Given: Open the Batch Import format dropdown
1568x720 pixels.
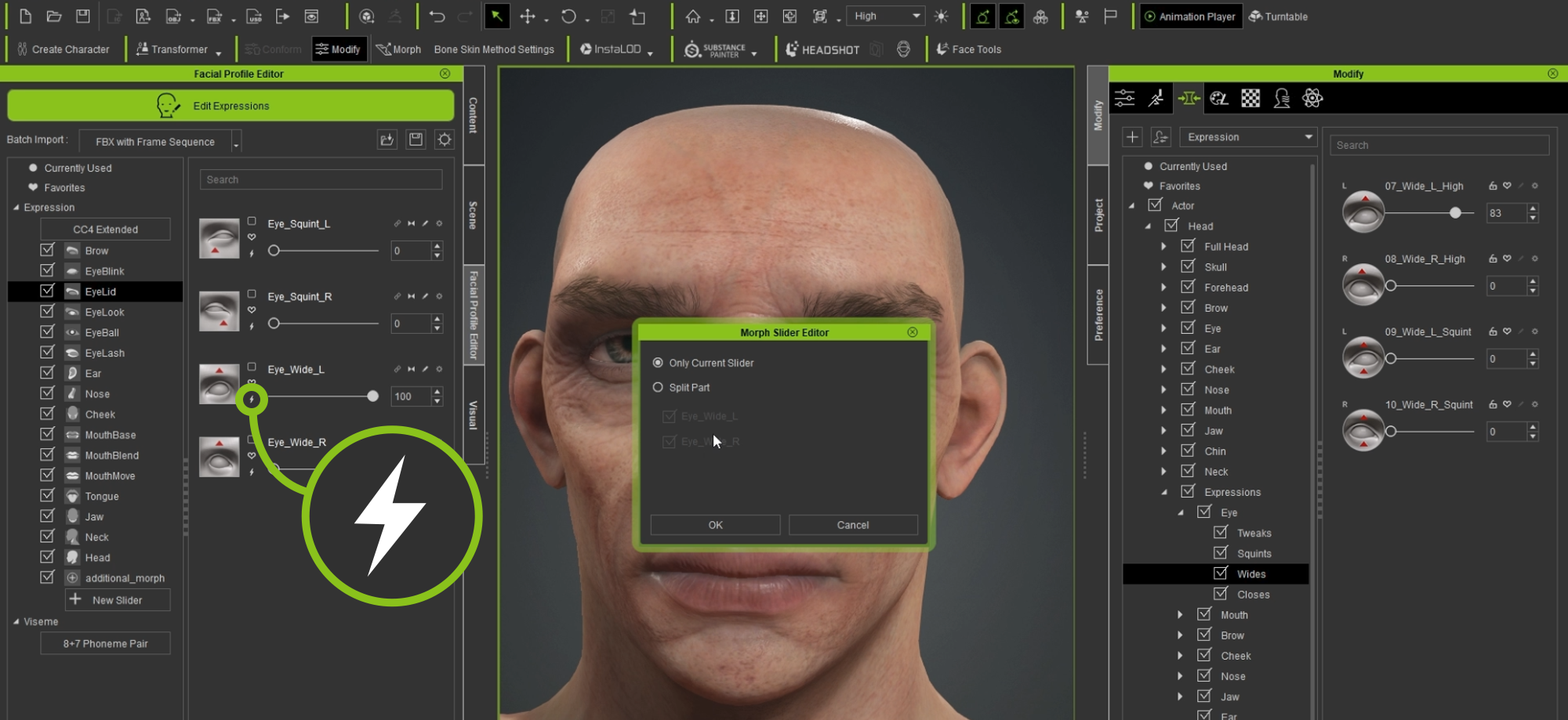Looking at the screenshot, I should coord(160,141).
